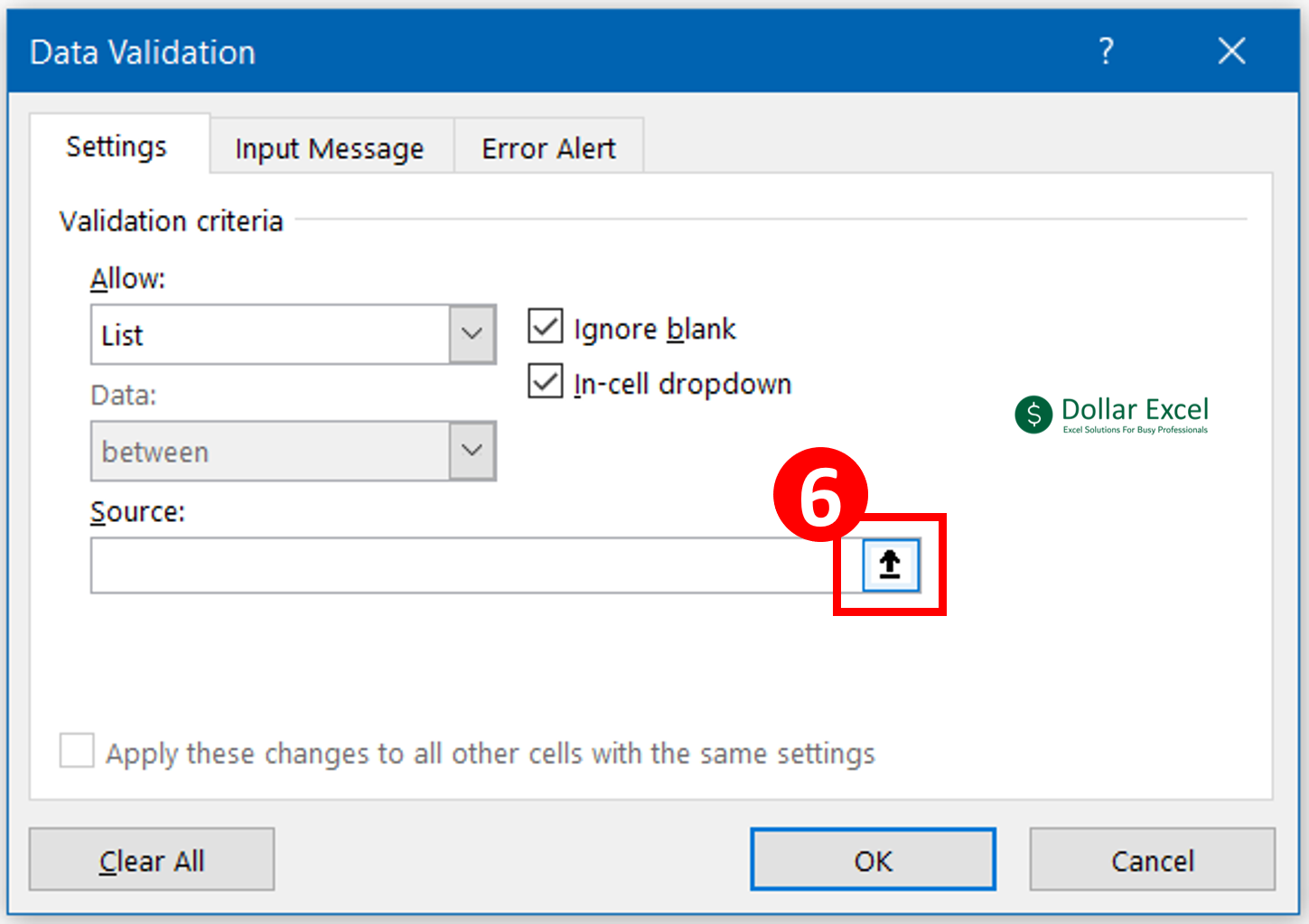Open the Error Alert tab

point(548,148)
